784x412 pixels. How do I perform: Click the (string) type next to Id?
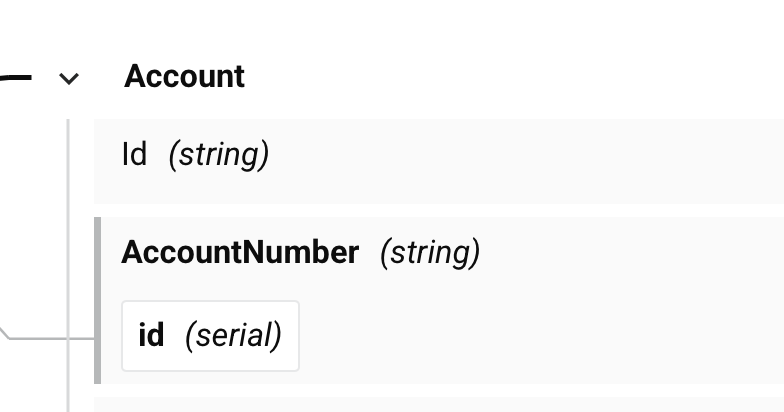click(x=219, y=155)
